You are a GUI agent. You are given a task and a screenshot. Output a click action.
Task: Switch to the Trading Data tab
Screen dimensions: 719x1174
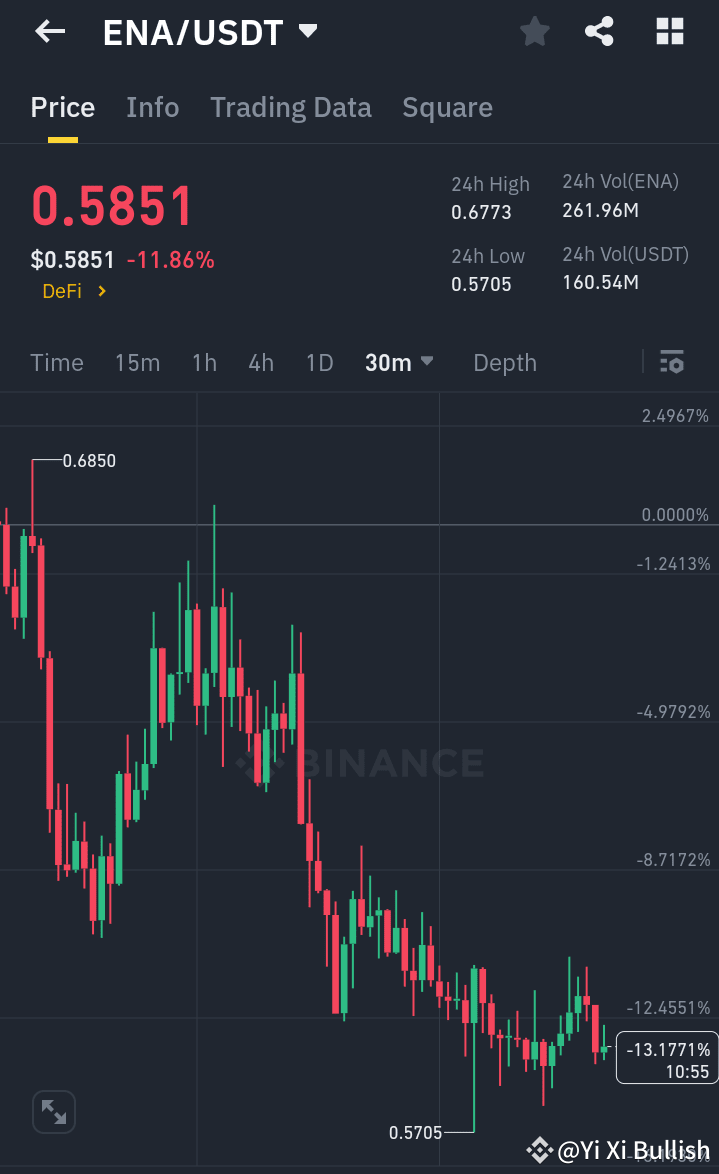click(x=291, y=107)
